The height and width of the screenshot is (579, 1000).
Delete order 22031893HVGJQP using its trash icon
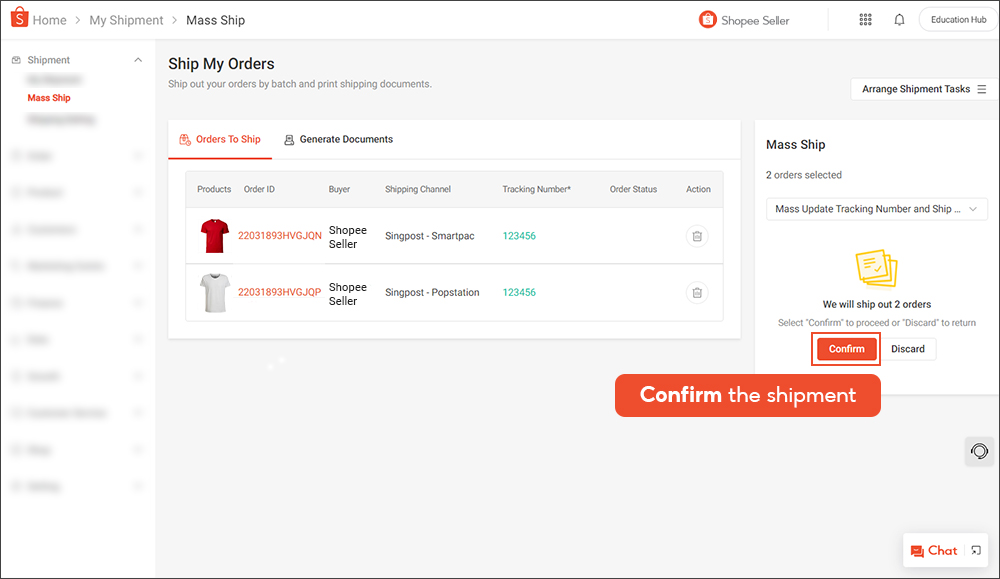tap(697, 292)
